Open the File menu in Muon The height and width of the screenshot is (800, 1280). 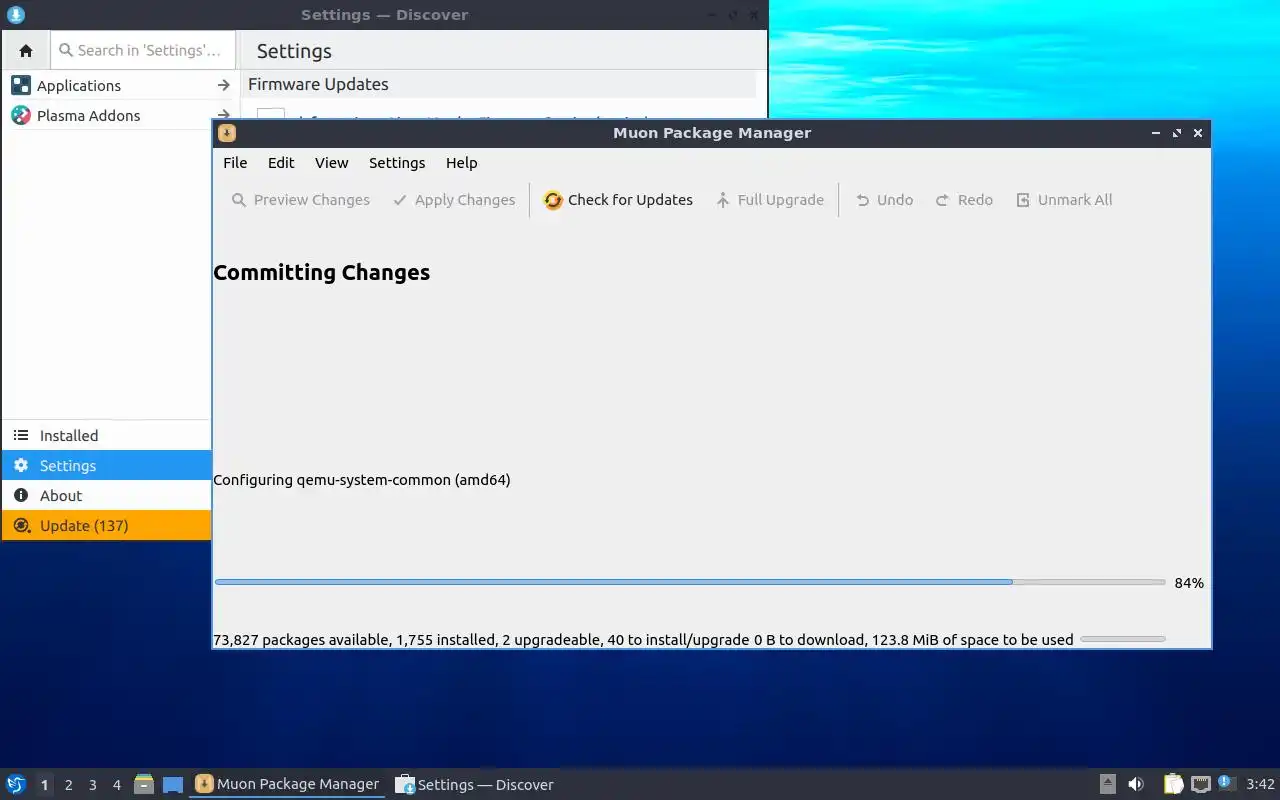point(235,163)
